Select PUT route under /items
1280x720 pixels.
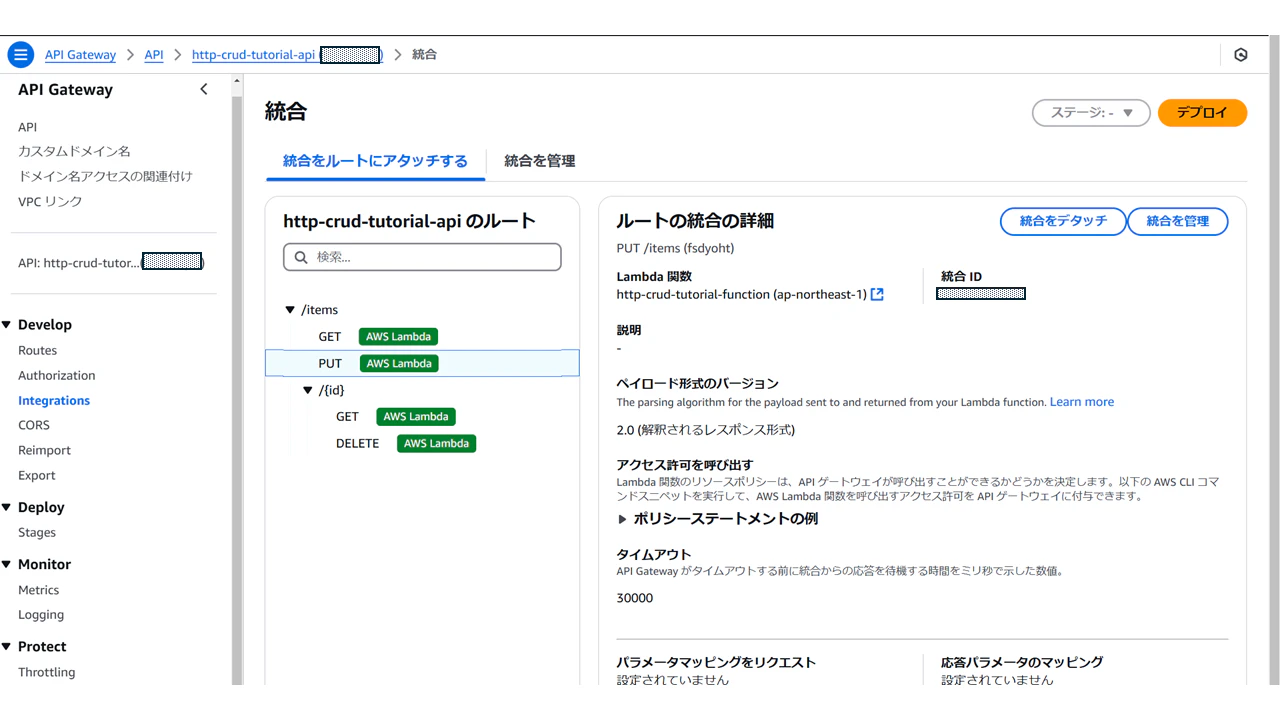(x=422, y=363)
